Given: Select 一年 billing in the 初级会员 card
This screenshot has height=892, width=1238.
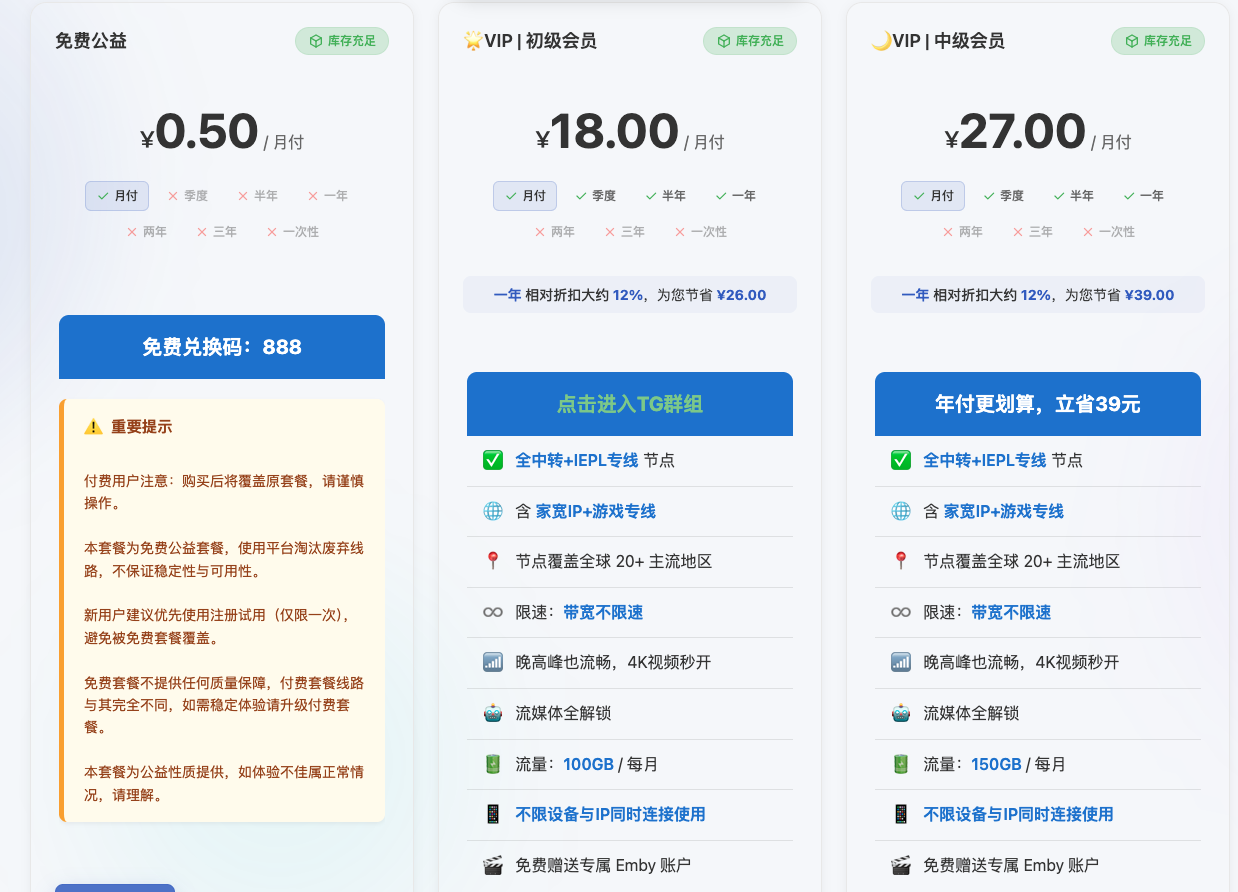Looking at the screenshot, I should pyautogui.click(x=735, y=196).
